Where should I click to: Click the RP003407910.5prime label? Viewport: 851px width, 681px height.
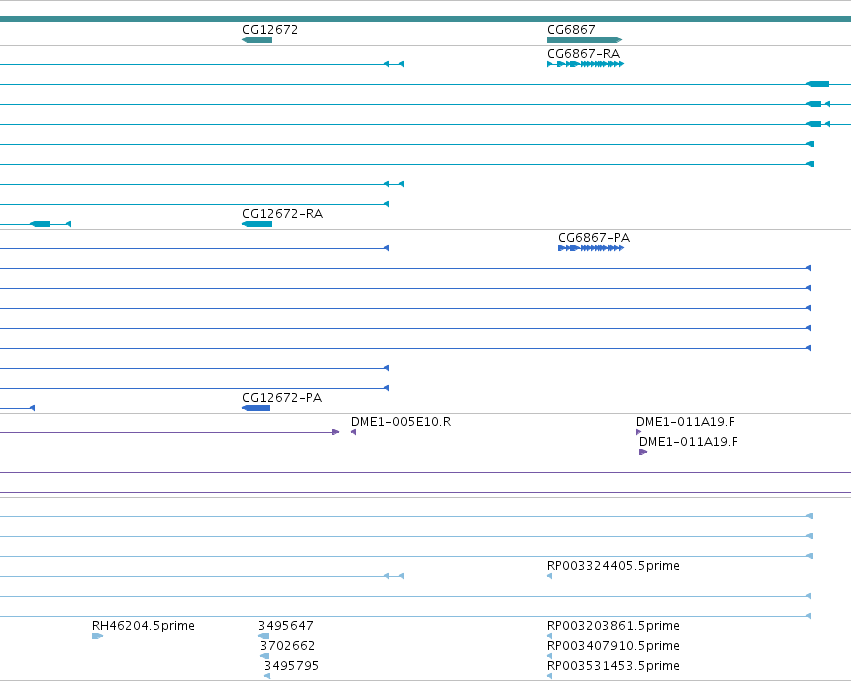click(x=613, y=646)
